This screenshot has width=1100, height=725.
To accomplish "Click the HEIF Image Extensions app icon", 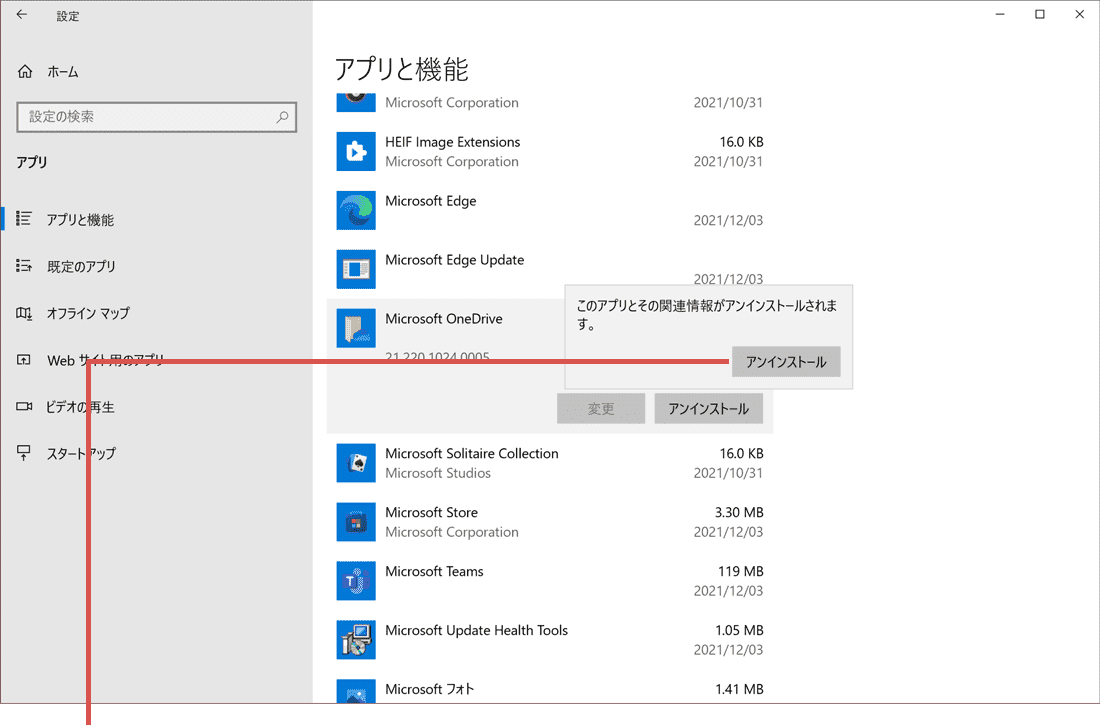I will click(356, 152).
